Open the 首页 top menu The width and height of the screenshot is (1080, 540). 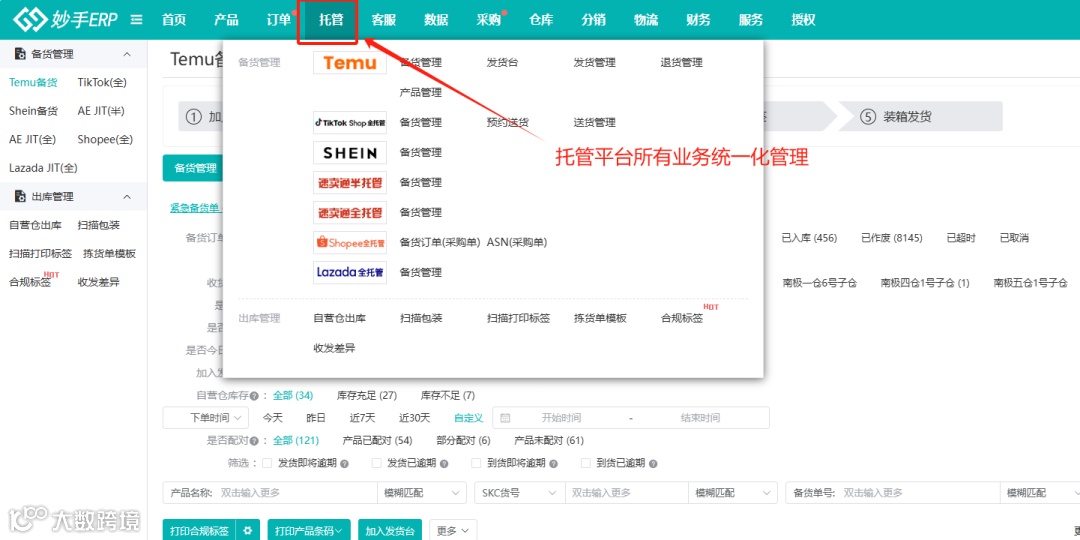(x=174, y=20)
